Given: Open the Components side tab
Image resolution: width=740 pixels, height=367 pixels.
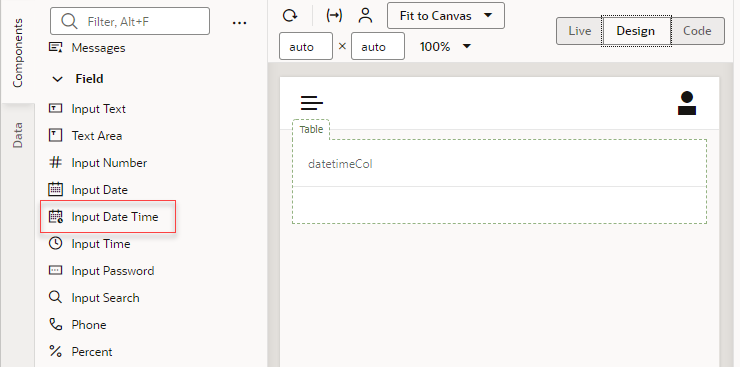Looking at the screenshot, I should pyautogui.click(x=18, y=53).
